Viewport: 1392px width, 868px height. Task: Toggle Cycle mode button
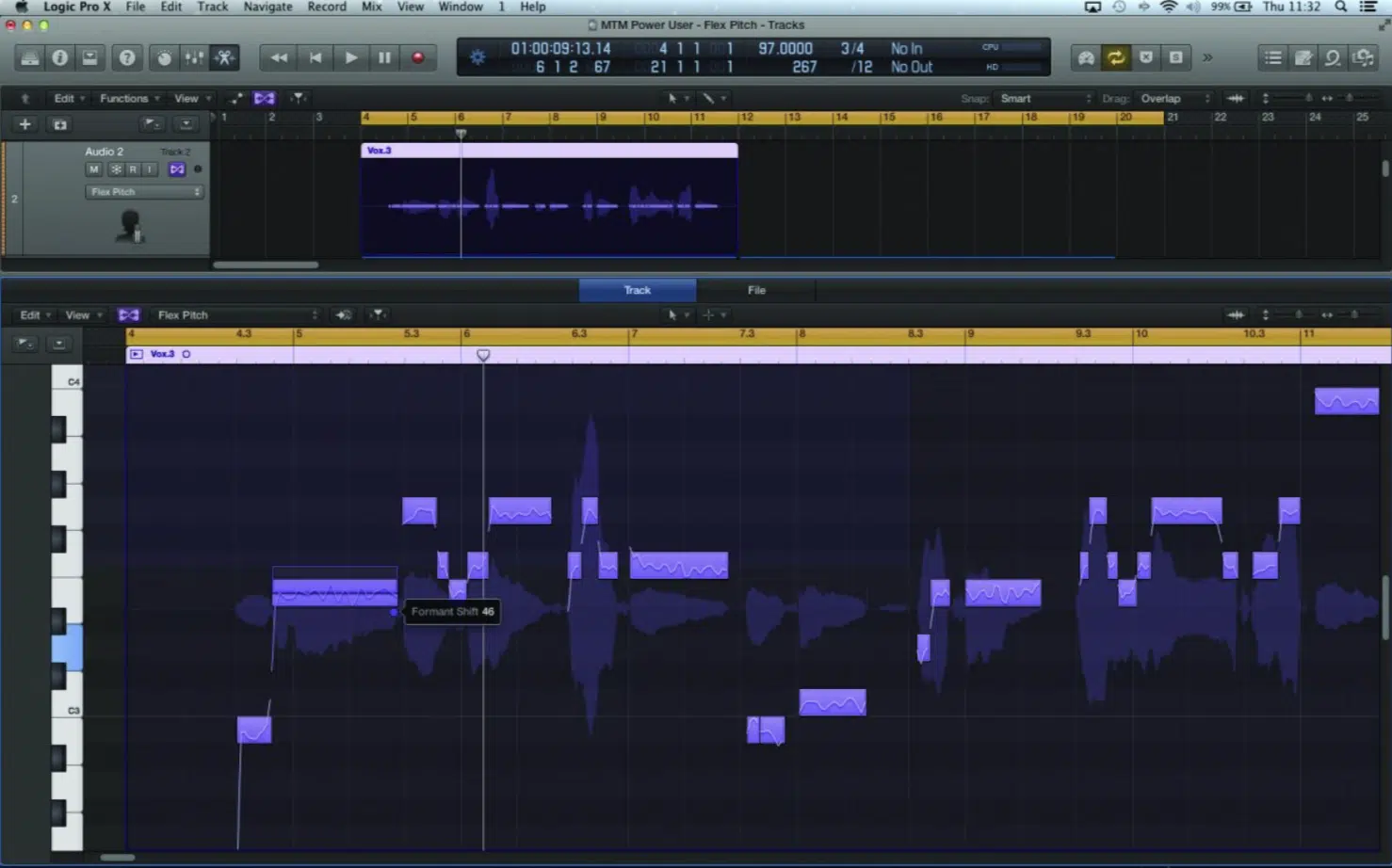1116,58
